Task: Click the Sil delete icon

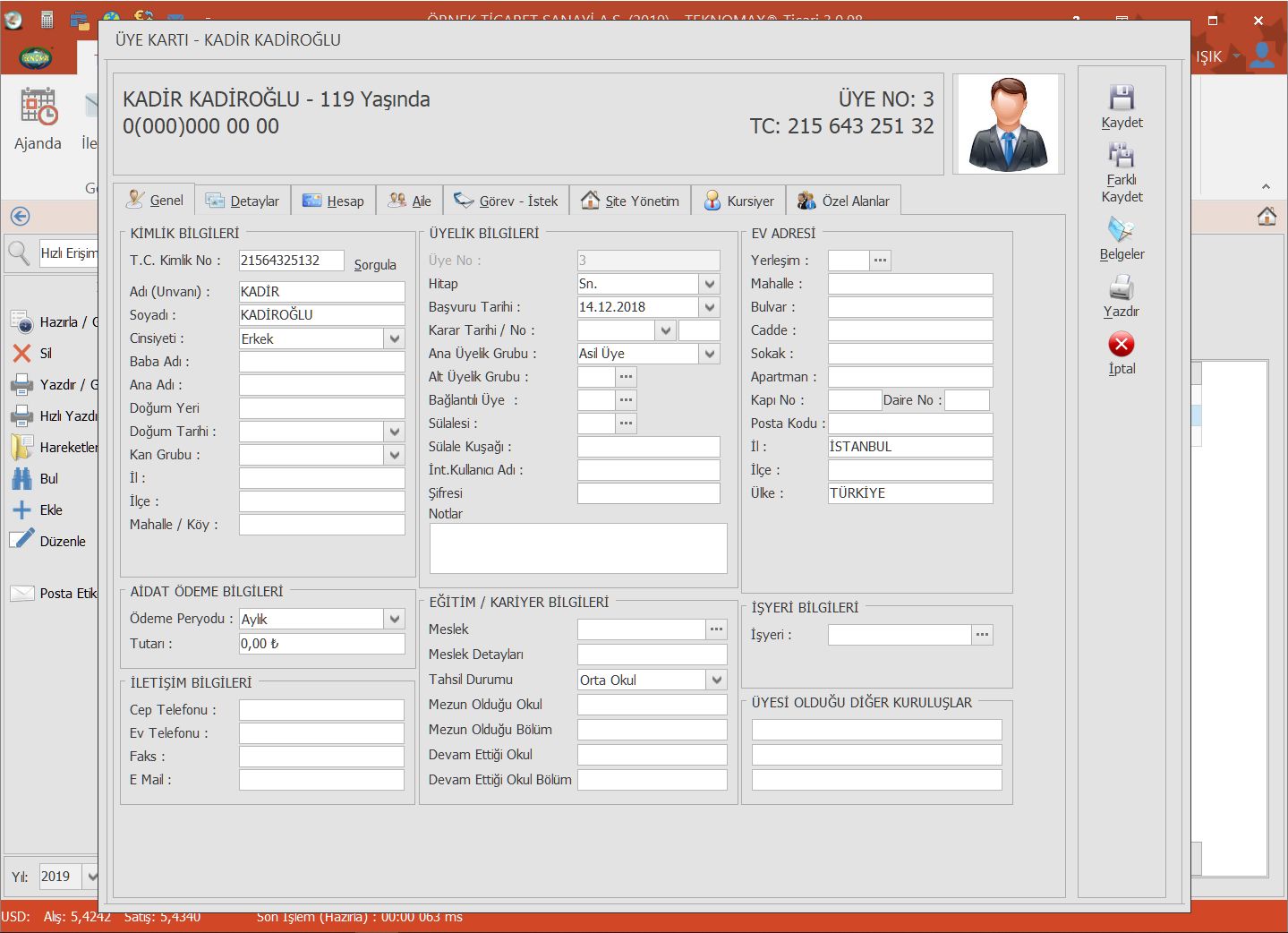Action: 22,354
